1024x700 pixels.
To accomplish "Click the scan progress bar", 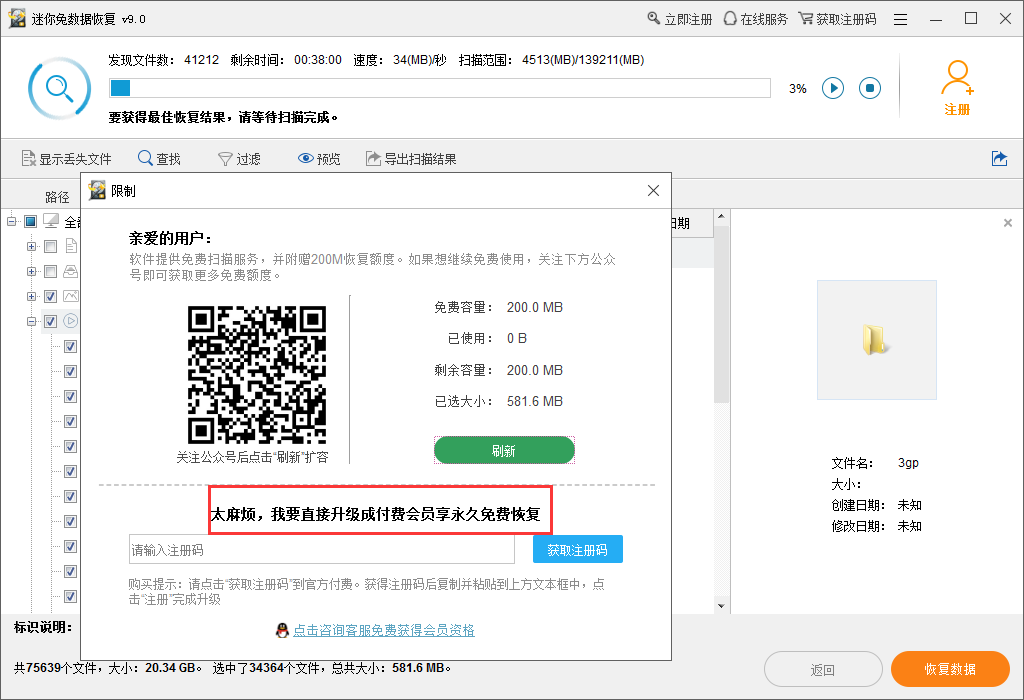I will (440, 88).
